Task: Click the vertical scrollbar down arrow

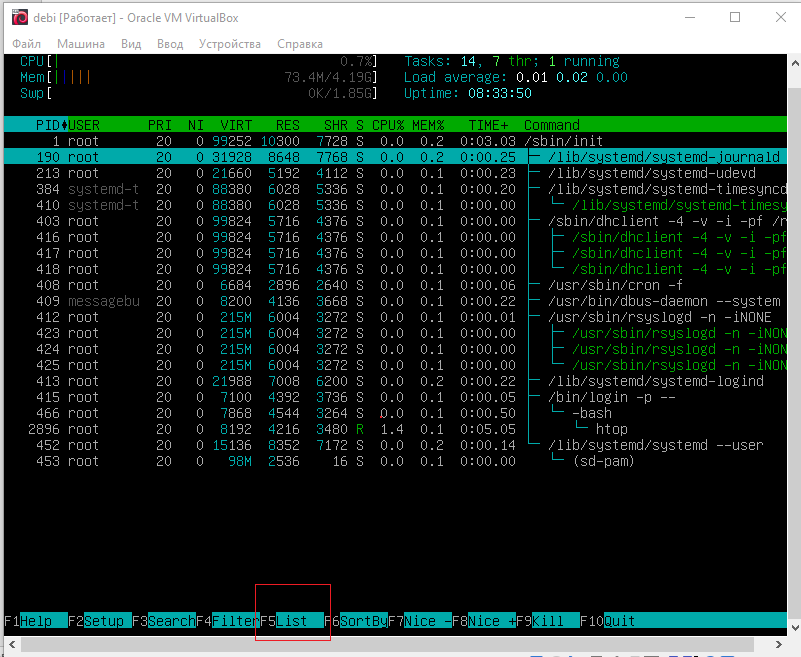Action: click(794, 628)
